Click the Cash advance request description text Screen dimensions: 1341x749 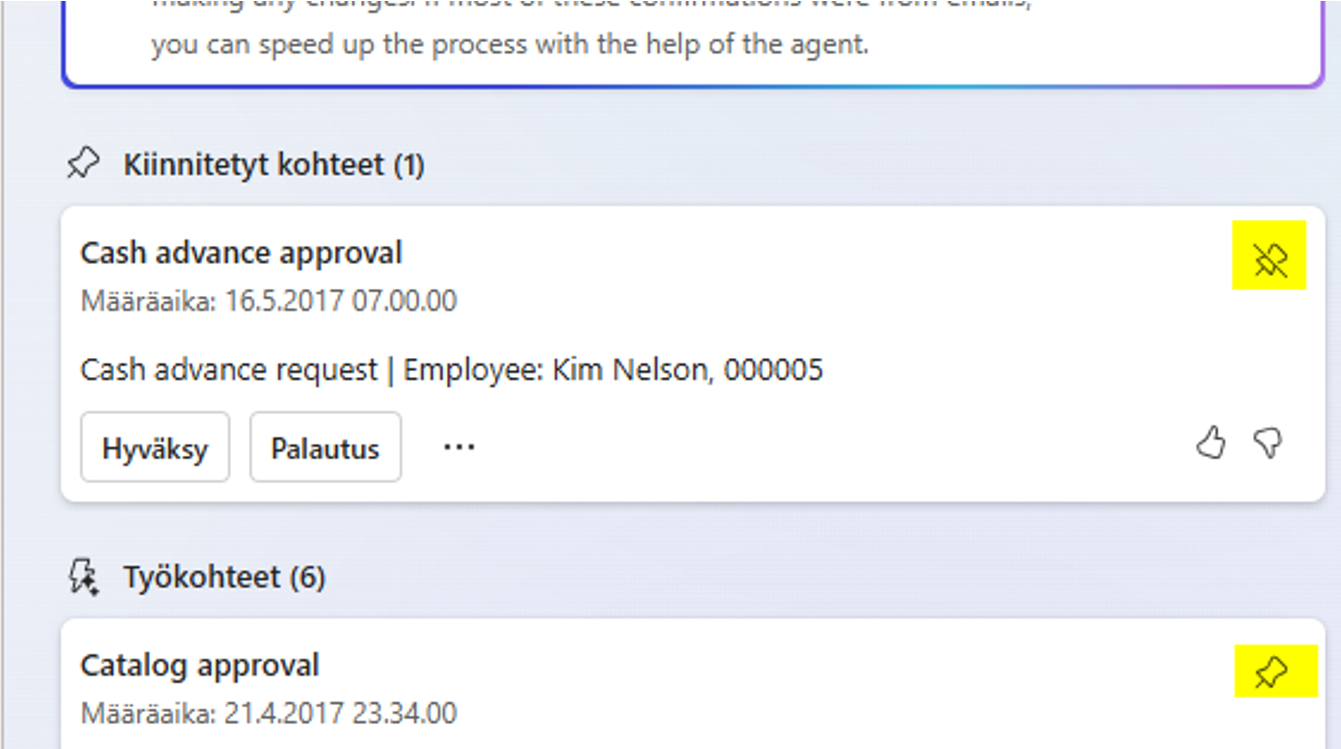[x=229, y=370]
